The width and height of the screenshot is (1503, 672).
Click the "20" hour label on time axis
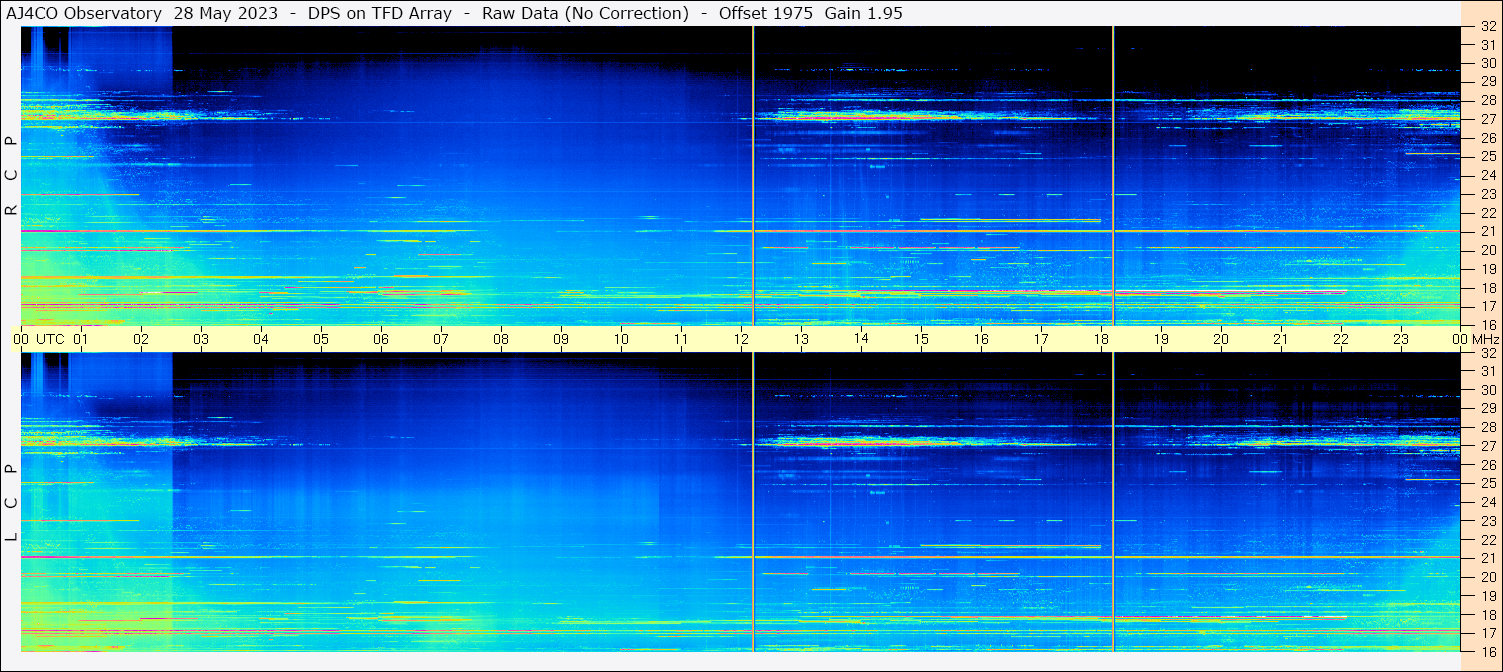[x=1221, y=339]
